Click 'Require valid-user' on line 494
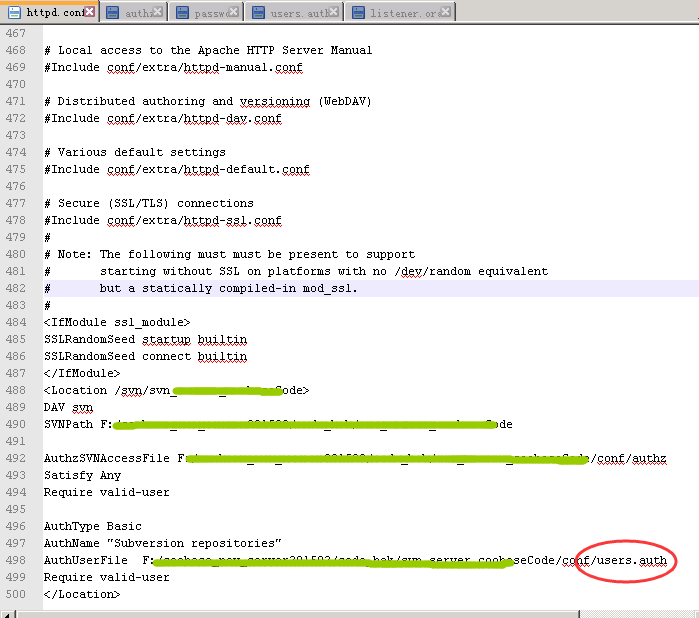Screen dimensions: 699x618 (x=107, y=492)
